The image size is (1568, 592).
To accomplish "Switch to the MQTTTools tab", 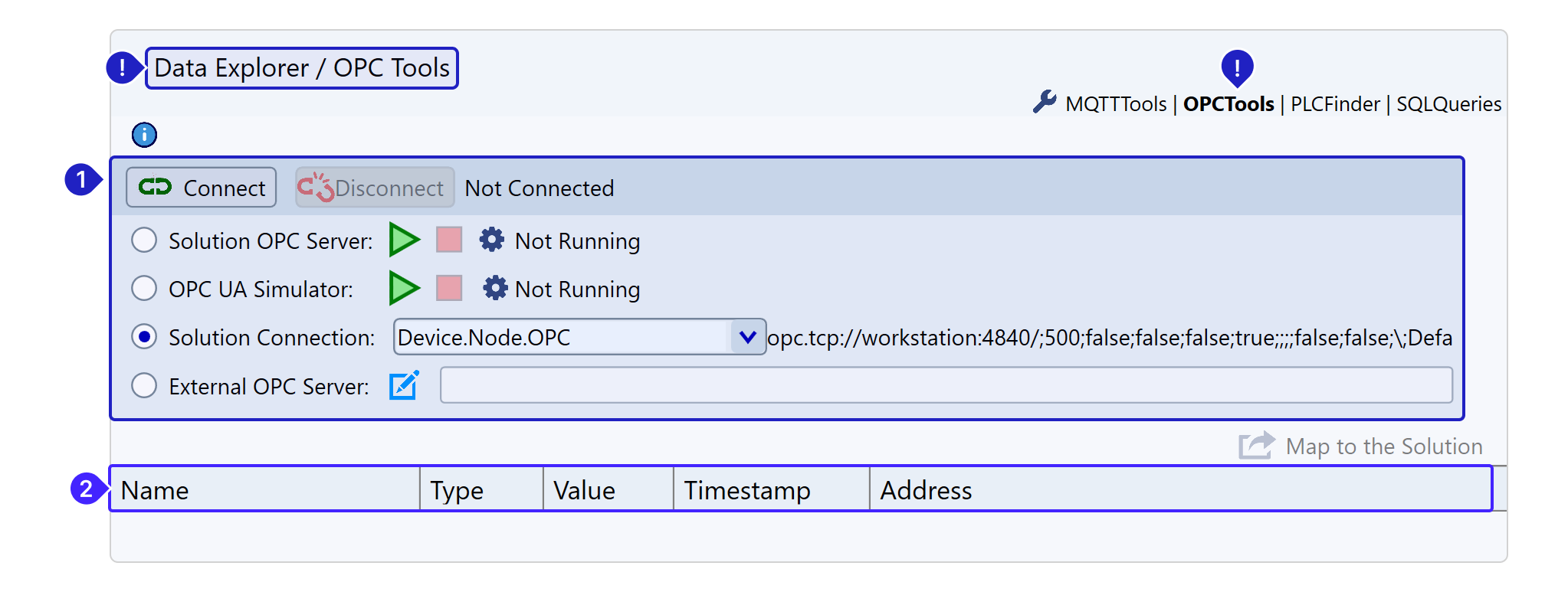I will (1116, 104).
